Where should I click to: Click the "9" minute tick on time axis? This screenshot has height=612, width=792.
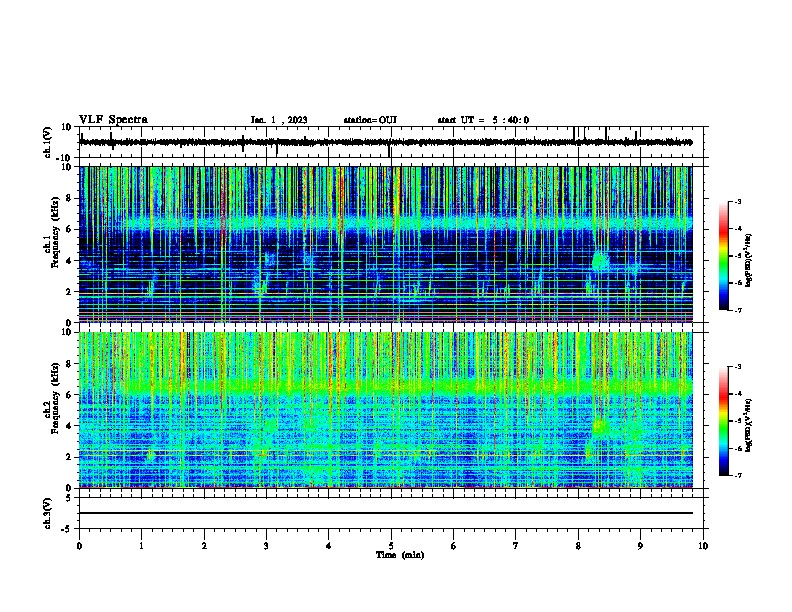tap(640, 546)
